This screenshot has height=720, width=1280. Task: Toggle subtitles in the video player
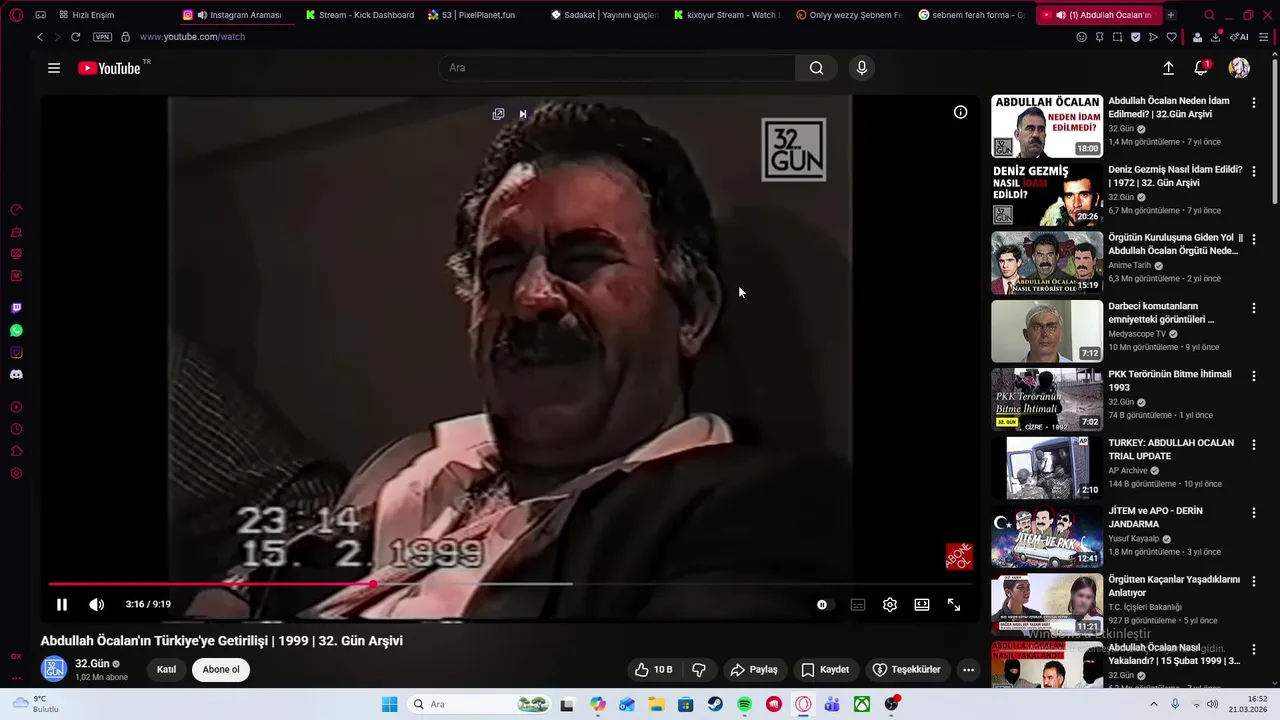[x=858, y=604]
